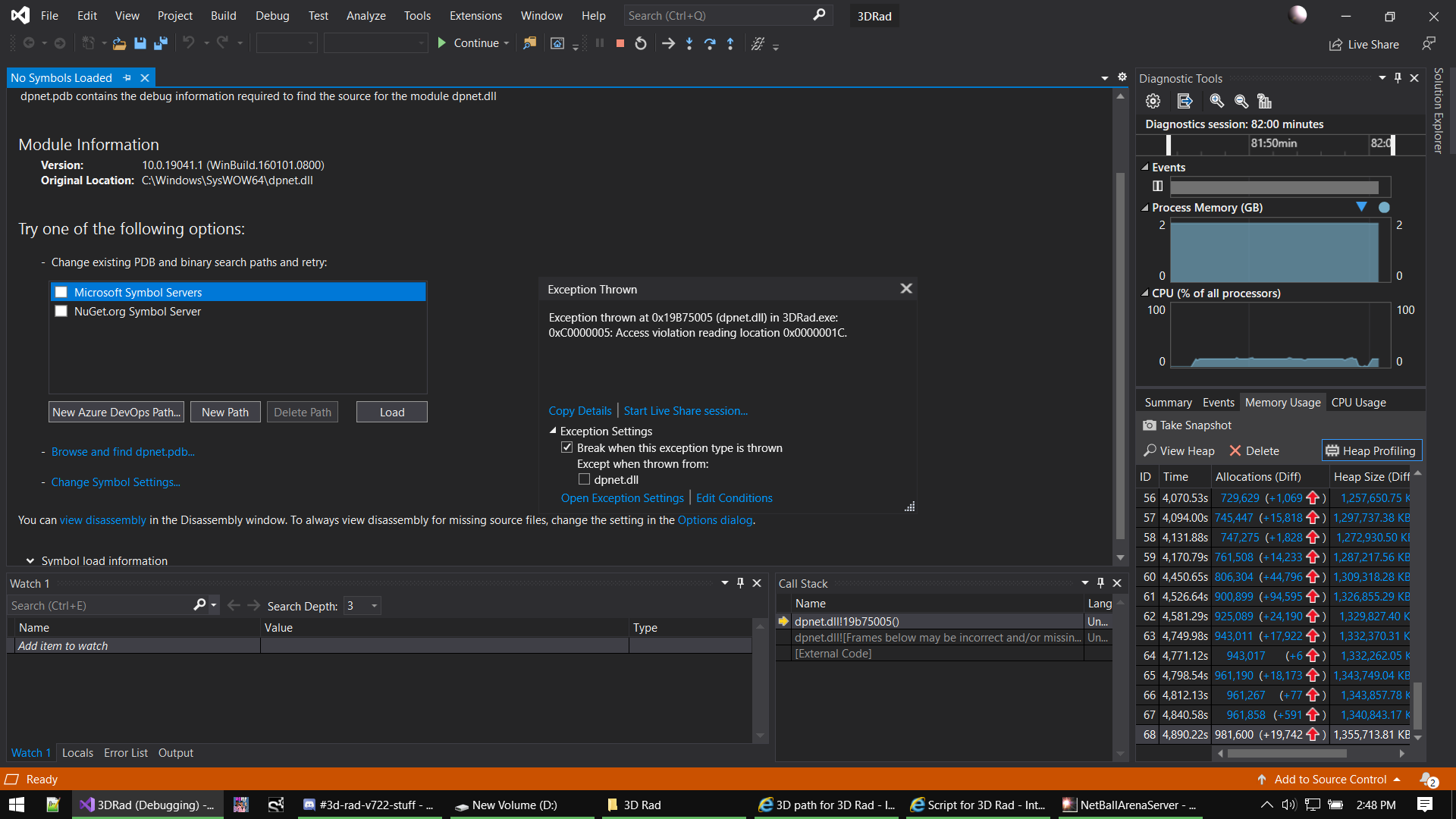Collapse the CPU (% of all processors) graph
Screen dimensions: 1456x819
pos(1145,293)
